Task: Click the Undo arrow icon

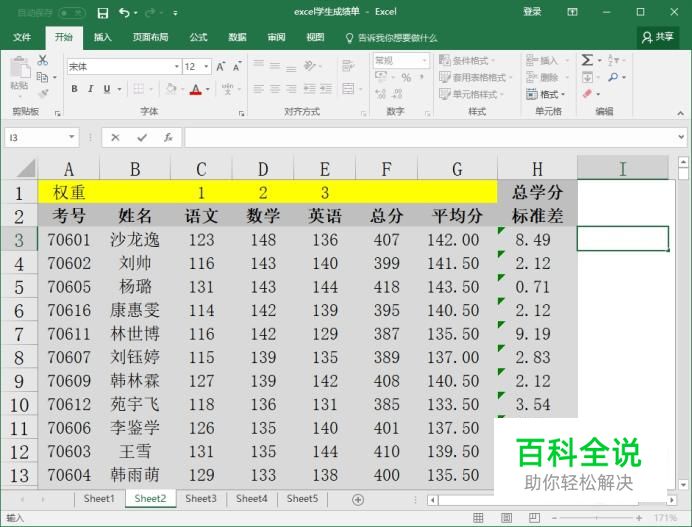Action: 124,13
